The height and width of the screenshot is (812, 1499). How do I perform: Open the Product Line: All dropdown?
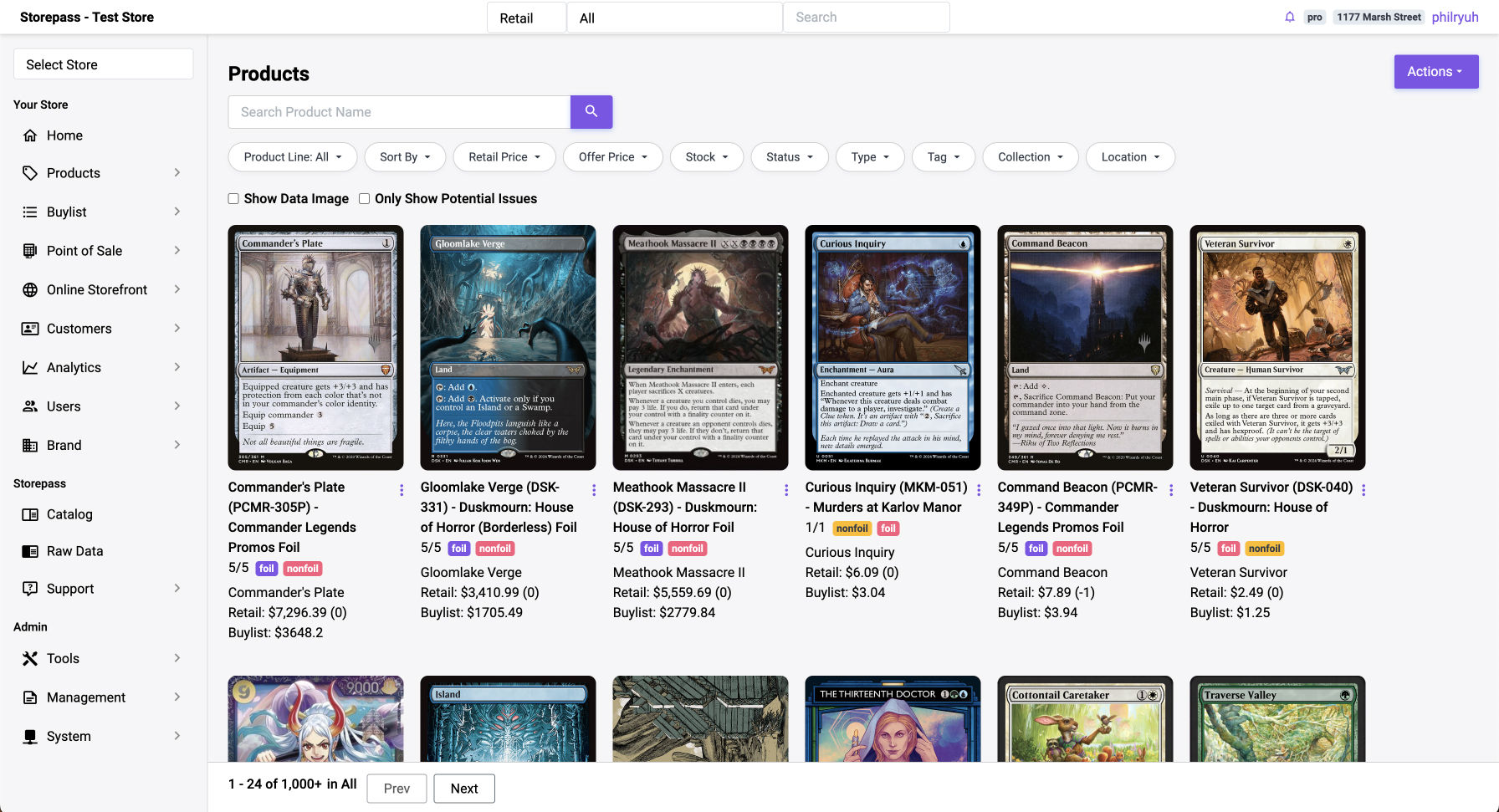(293, 157)
